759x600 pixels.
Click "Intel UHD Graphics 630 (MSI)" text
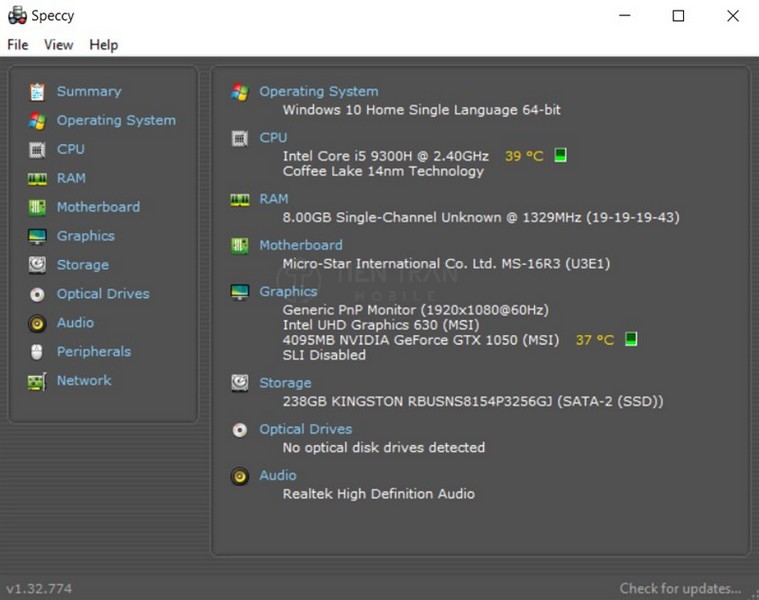(381, 325)
